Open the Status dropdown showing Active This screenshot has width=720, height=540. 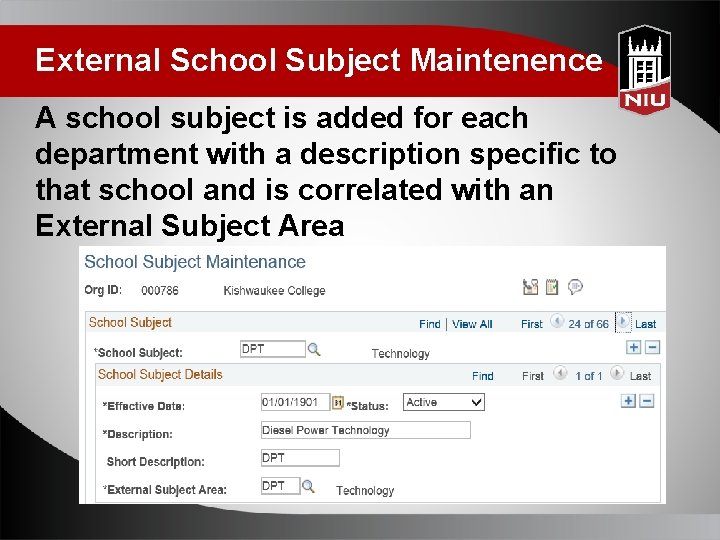444,402
